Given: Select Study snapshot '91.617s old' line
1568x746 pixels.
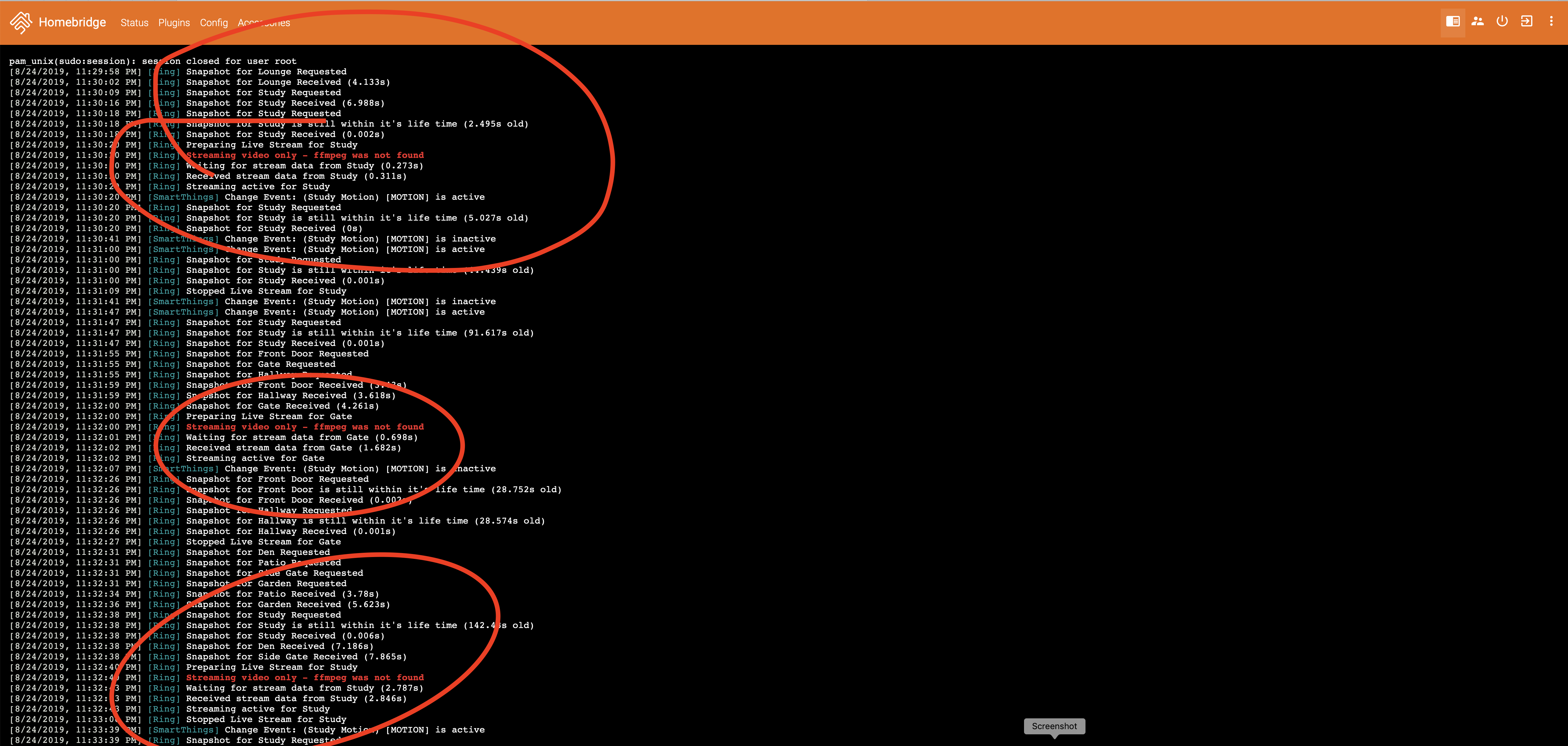Looking at the screenshot, I should coord(271,333).
